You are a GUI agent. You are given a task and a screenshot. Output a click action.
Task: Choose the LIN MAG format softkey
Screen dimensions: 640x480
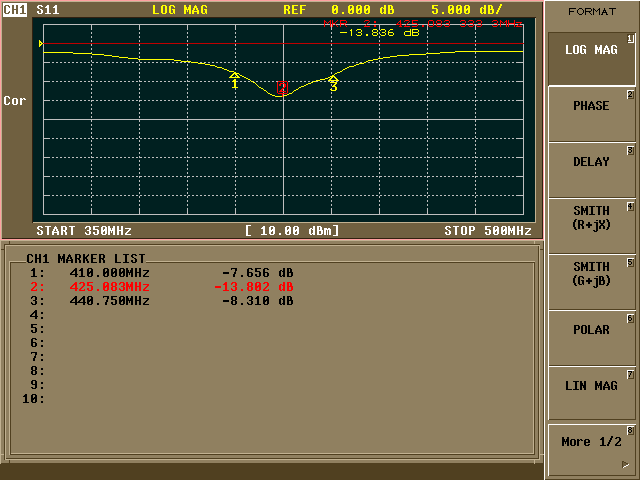pyautogui.click(x=591, y=394)
